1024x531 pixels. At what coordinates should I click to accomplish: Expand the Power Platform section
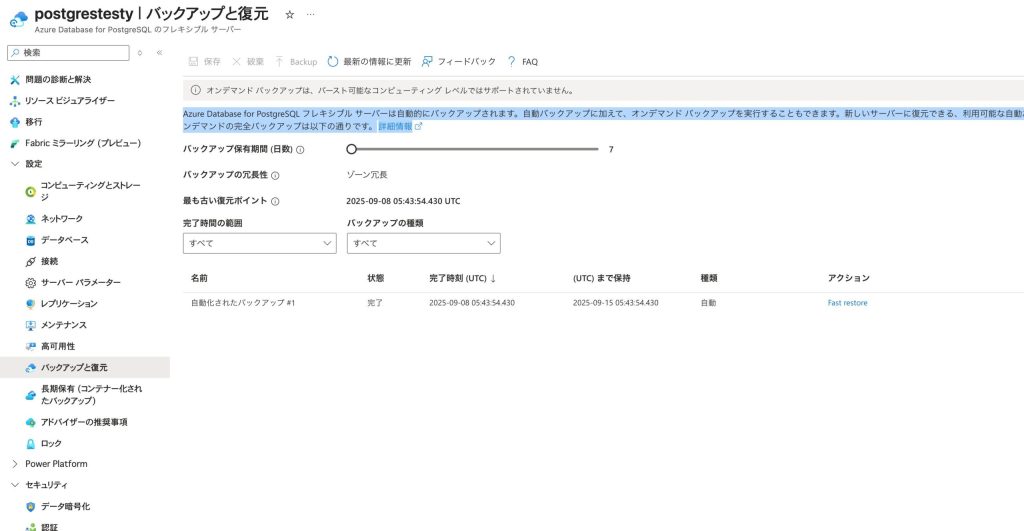click(x=14, y=464)
